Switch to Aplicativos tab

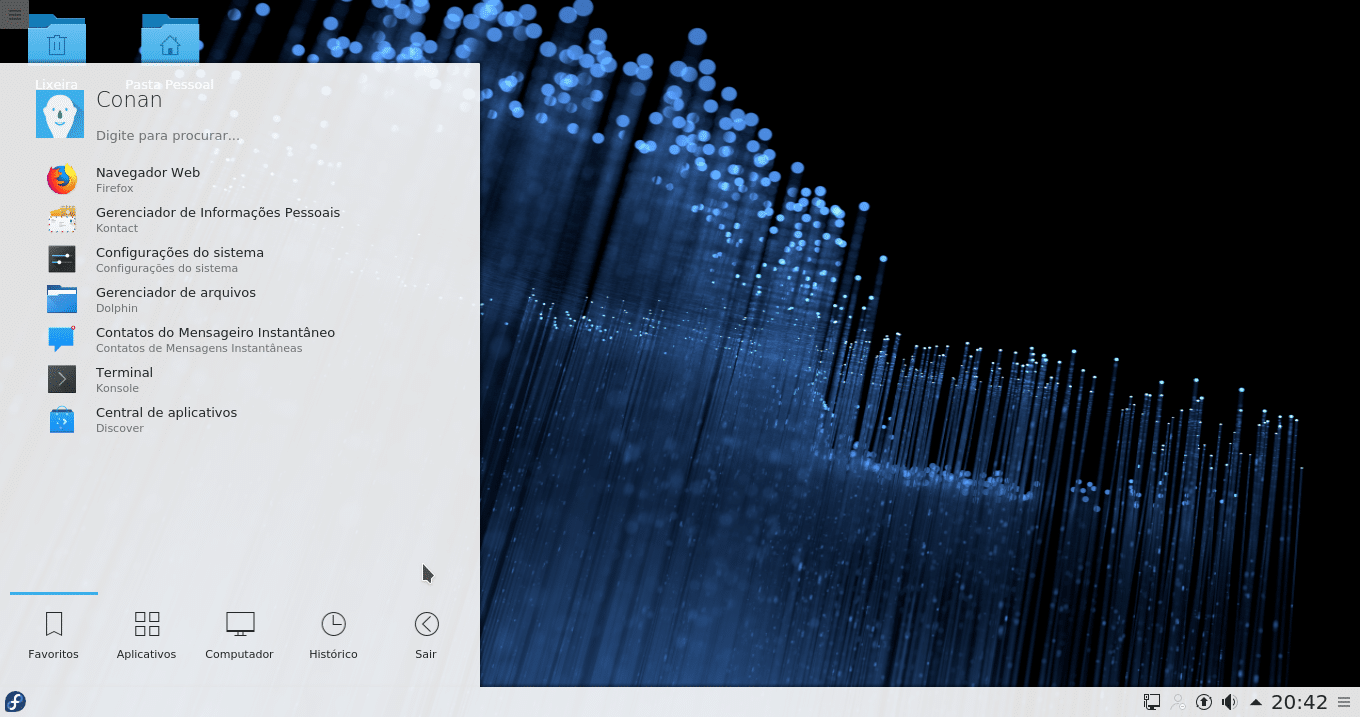[147, 636]
